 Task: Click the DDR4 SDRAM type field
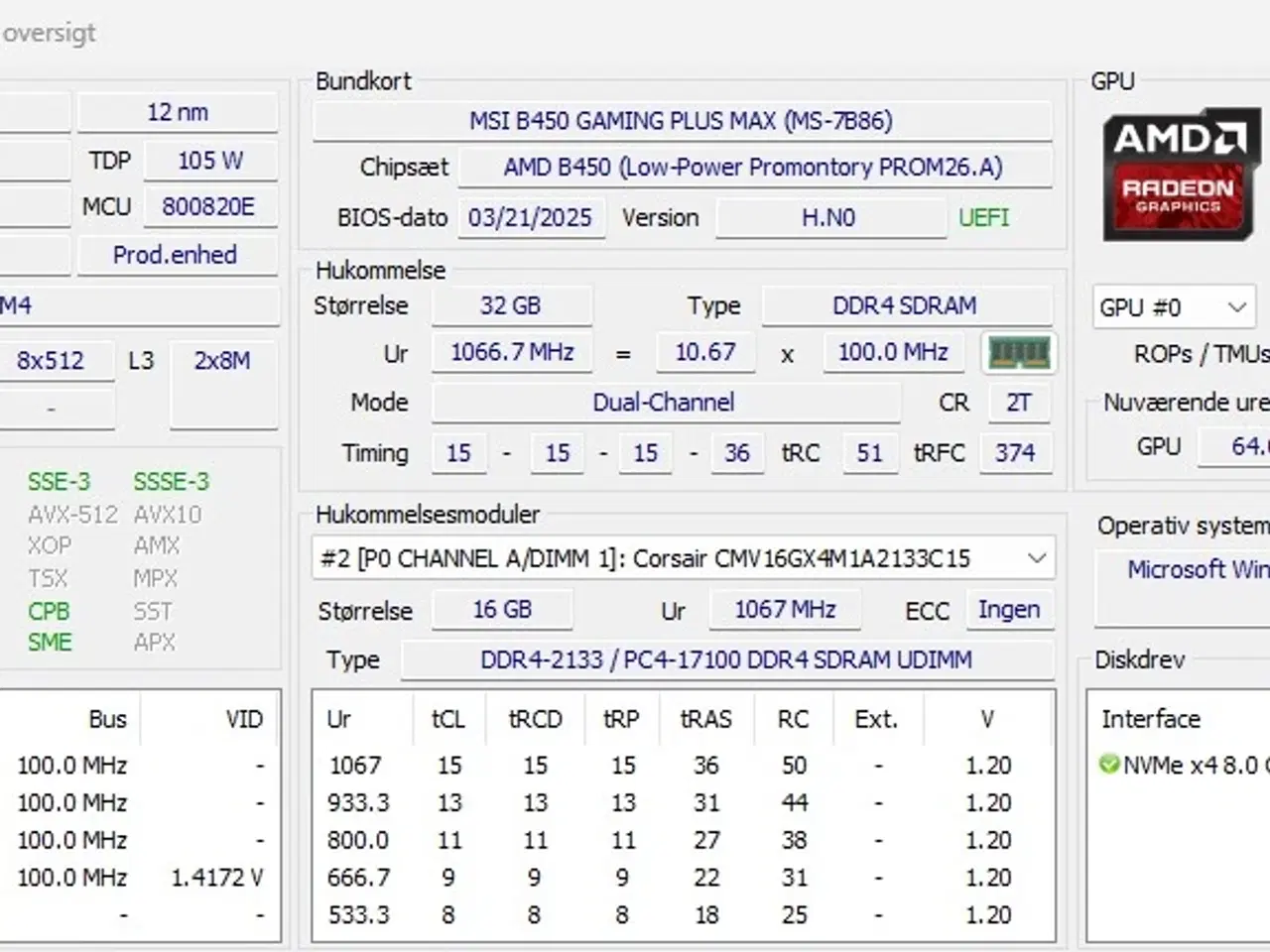(906, 305)
